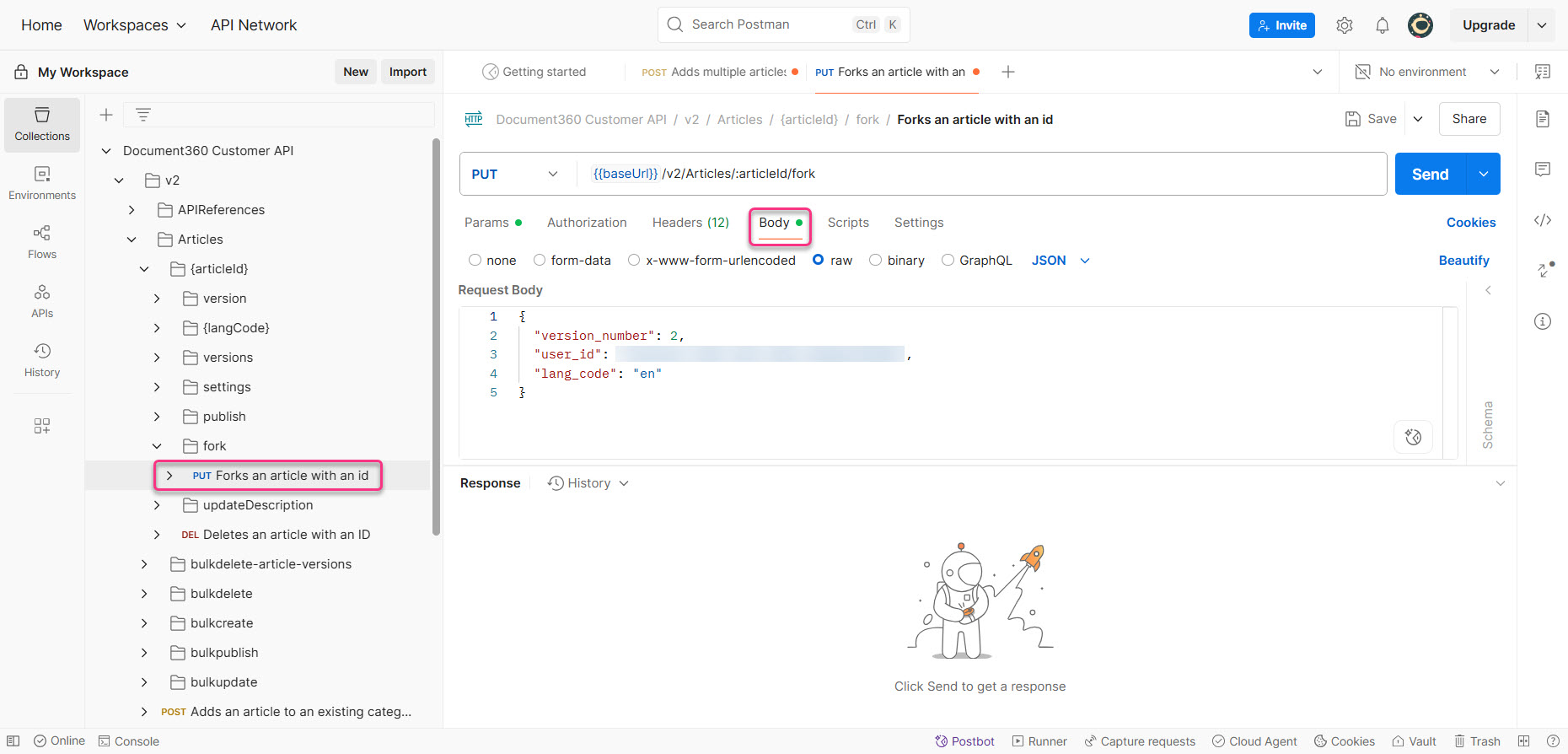This screenshot has width=1568, height=754.
Task: Open Vault in the status bar
Action: [x=1414, y=741]
